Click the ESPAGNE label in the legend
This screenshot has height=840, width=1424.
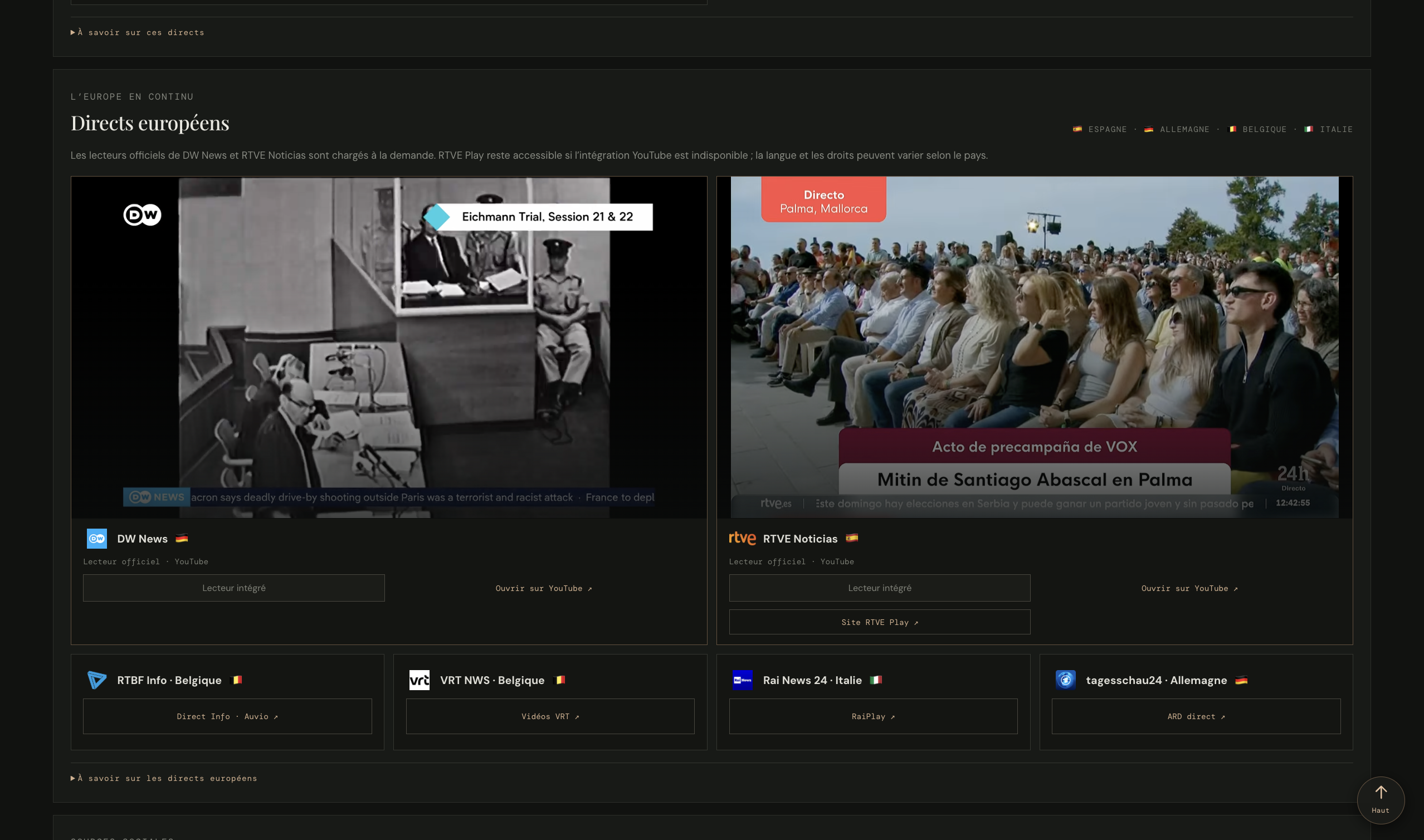1108,130
